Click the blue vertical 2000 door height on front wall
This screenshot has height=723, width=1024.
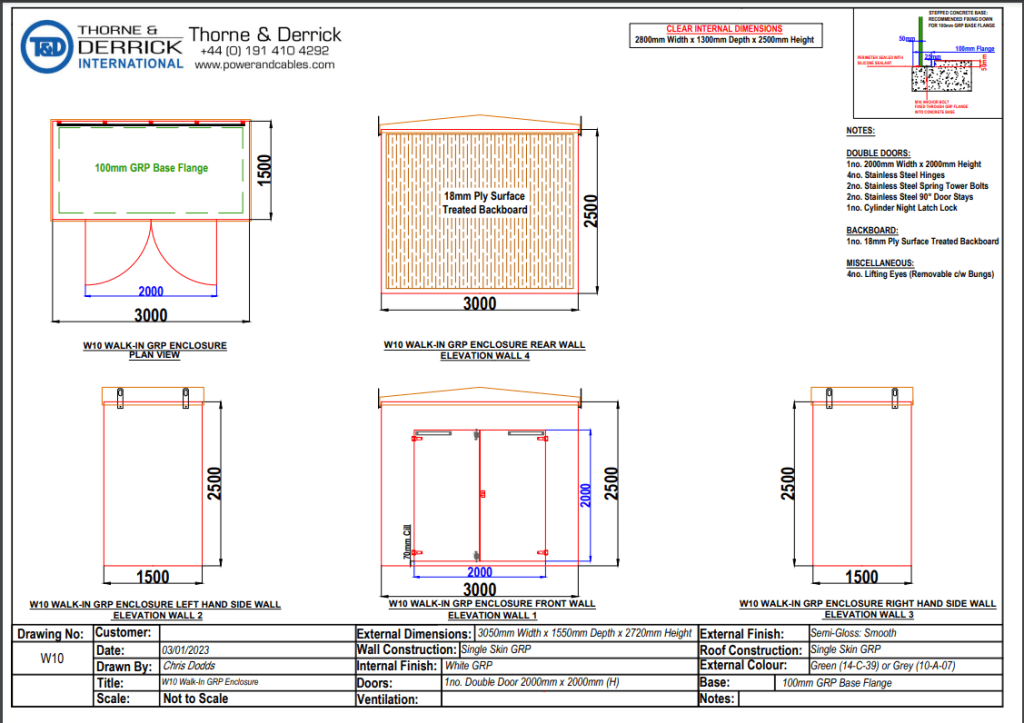[x=585, y=496]
